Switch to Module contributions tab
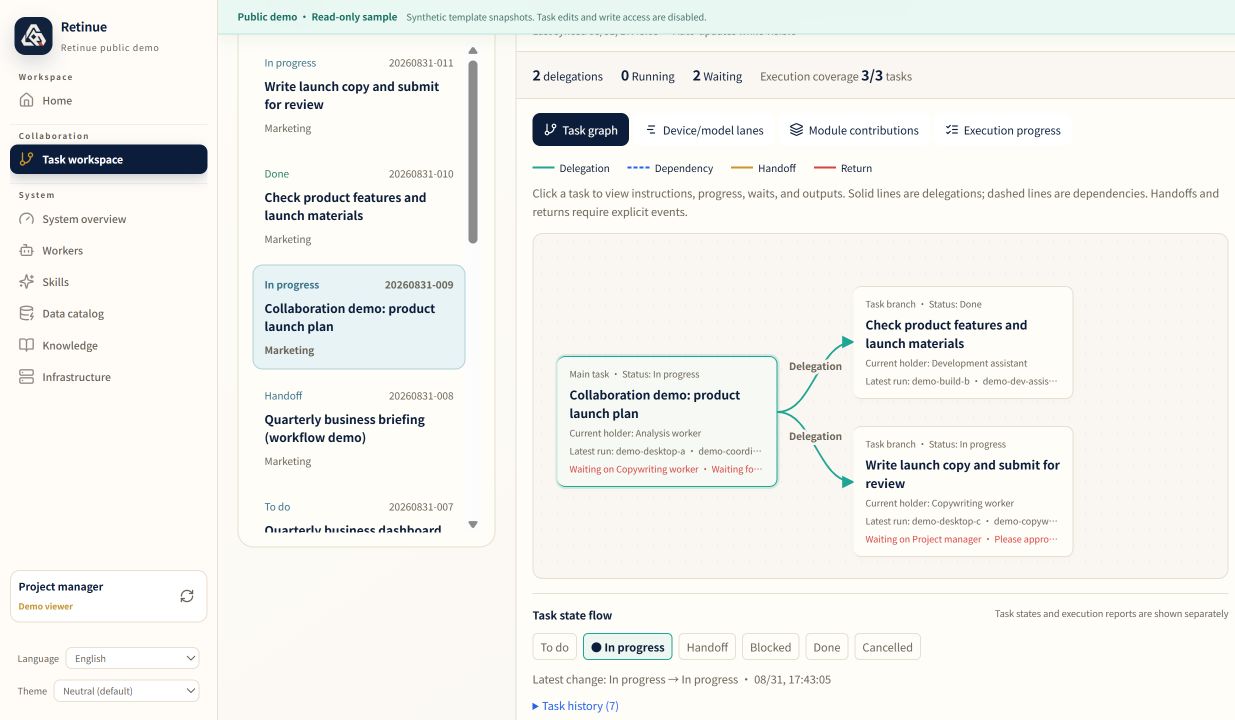This screenshot has width=1235, height=720. tap(854, 130)
